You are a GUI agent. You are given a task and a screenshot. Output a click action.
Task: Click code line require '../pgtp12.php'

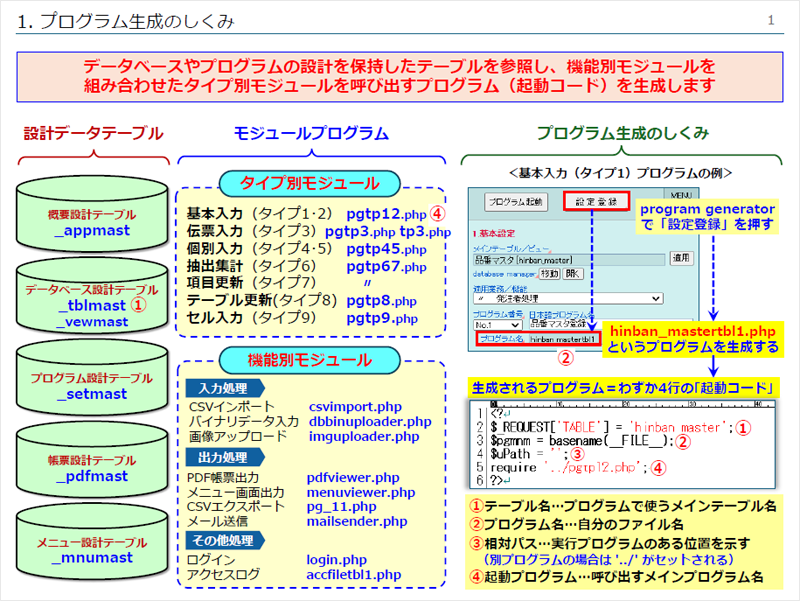568,467
